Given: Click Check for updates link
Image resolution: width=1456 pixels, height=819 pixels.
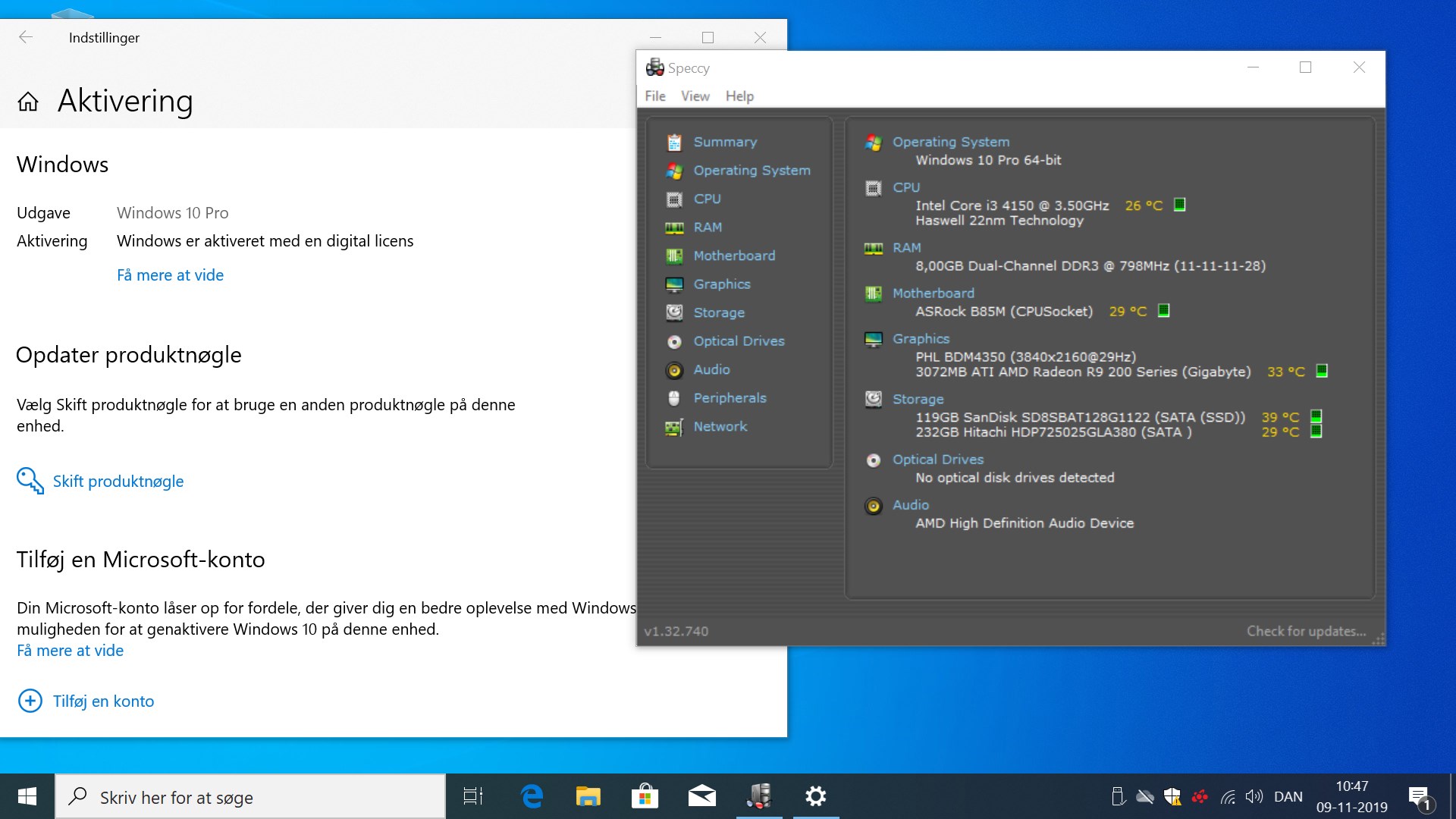Looking at the screenshot, I should click(1306, 631).
